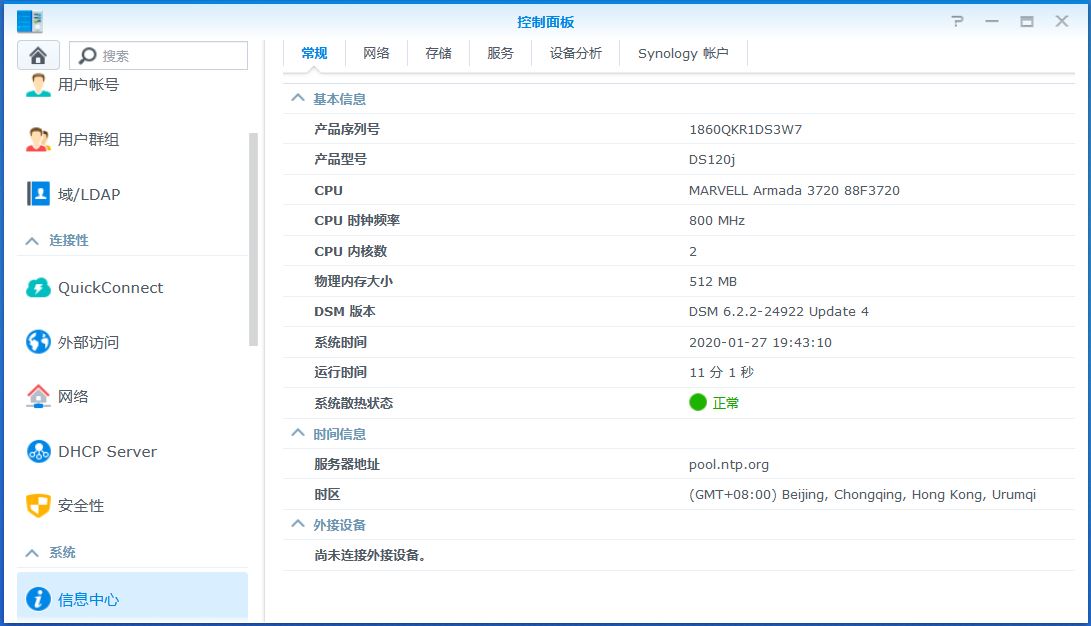Open the 安全性 shield icon

click(38, 506)
